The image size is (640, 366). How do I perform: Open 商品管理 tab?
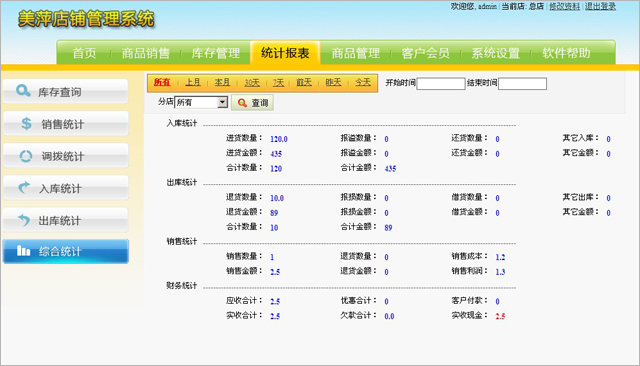(356, 53)
